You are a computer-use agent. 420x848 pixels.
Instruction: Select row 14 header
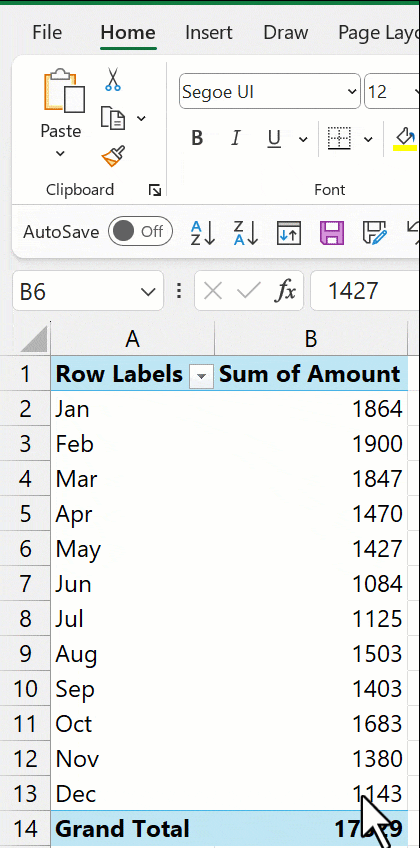coord(25,829)
